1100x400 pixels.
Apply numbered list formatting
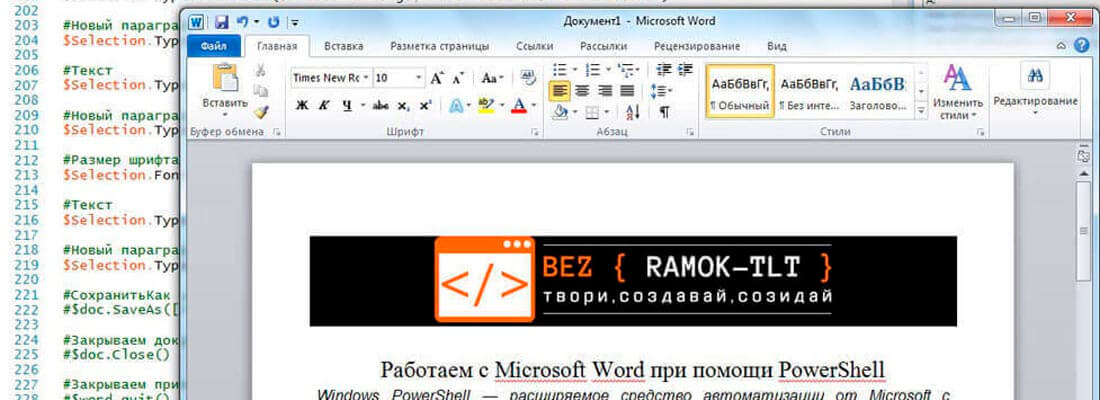point(593,69)
